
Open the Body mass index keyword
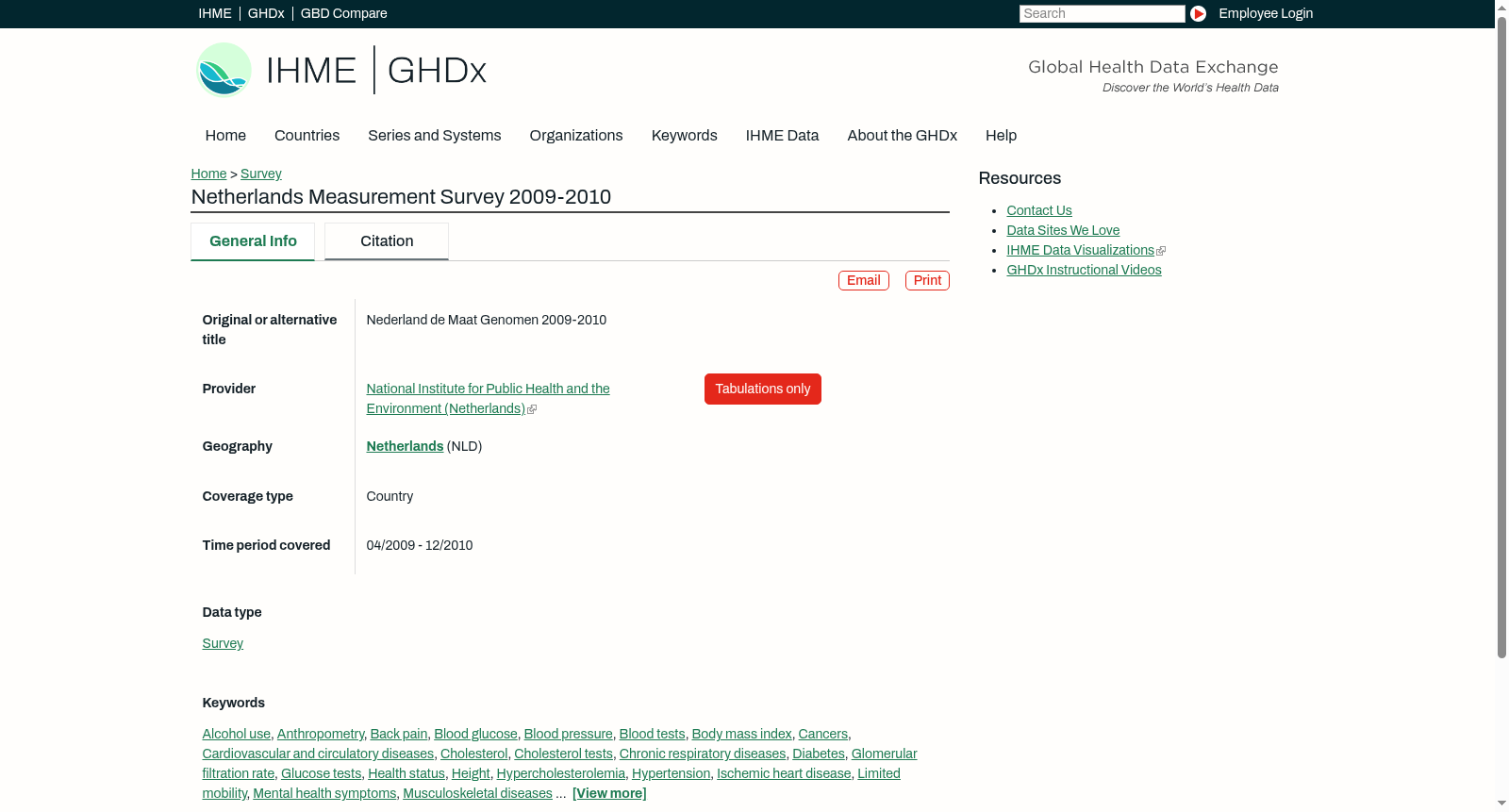[x=742, y=734]
